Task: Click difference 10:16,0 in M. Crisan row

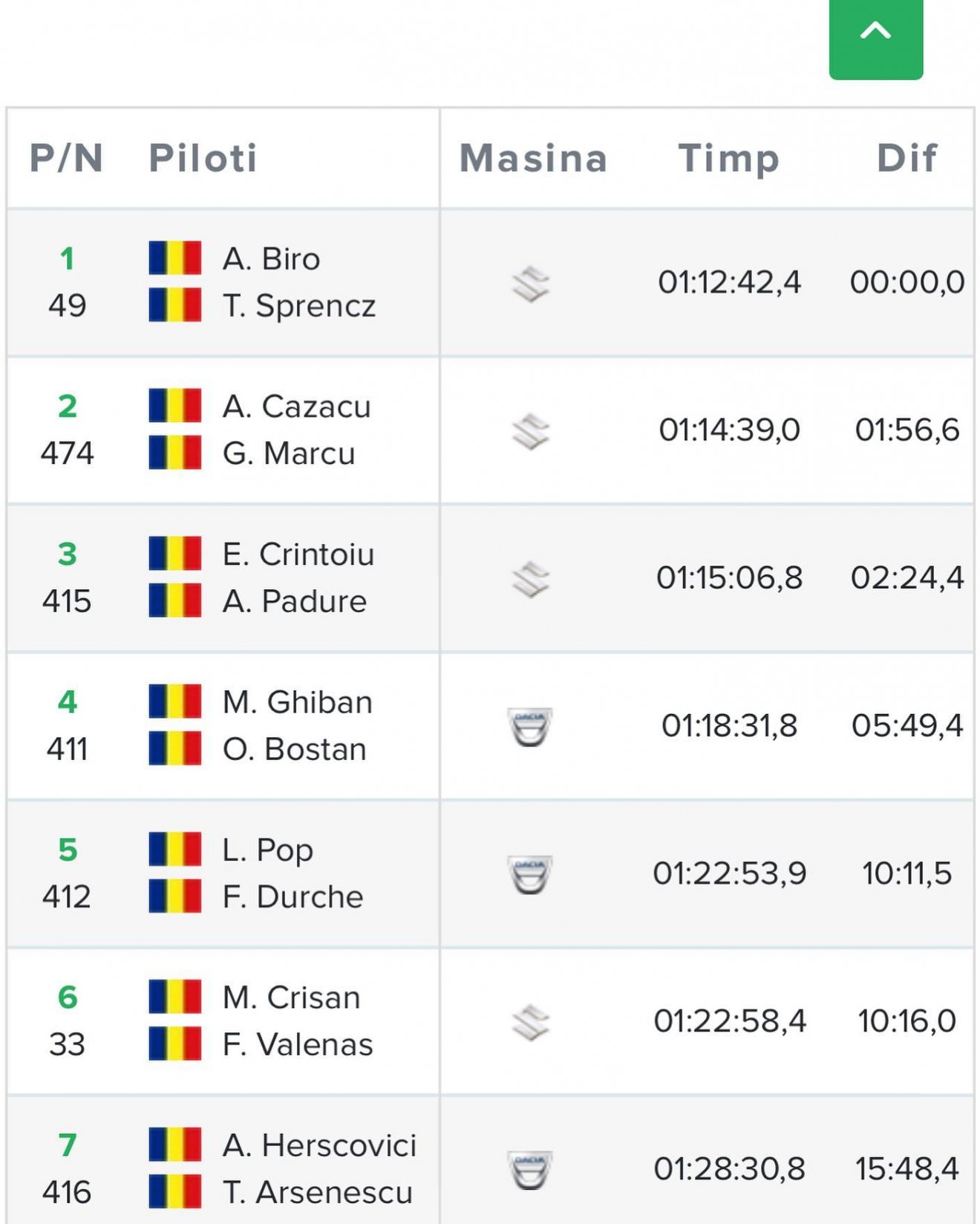Action: (906, 1021)
